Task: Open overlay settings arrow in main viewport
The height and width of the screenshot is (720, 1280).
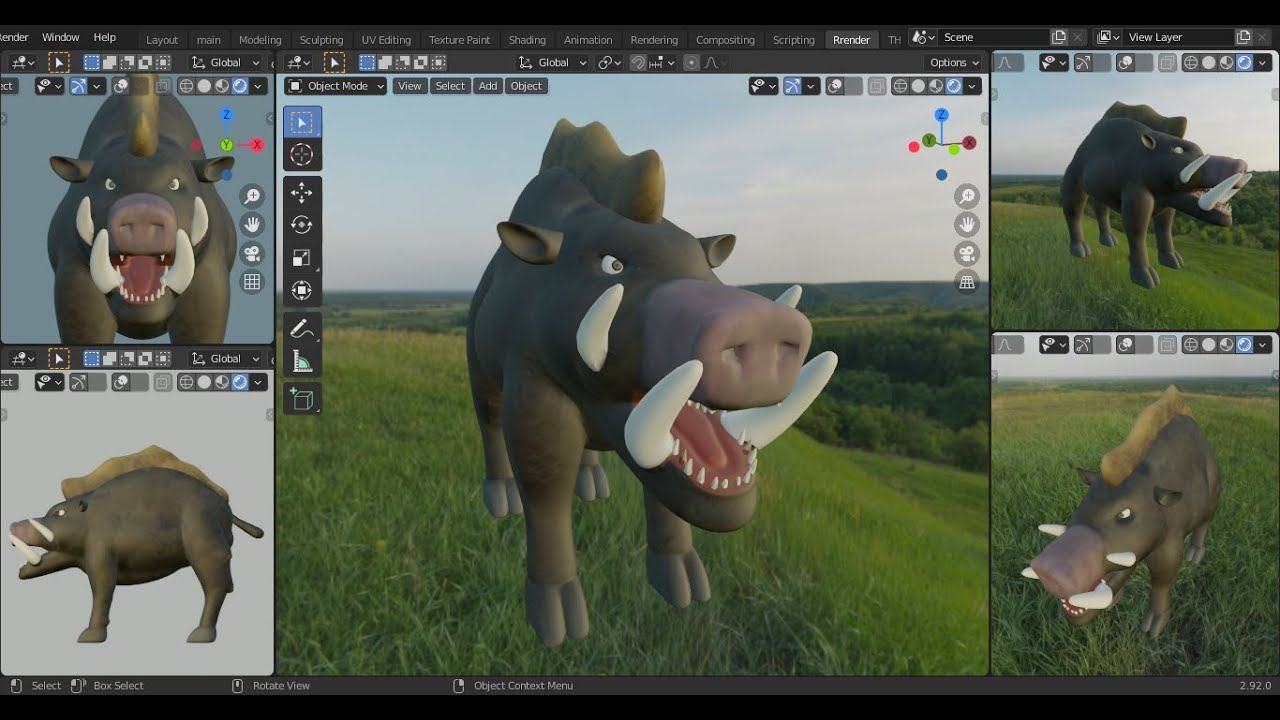Action: coord(854,86)
